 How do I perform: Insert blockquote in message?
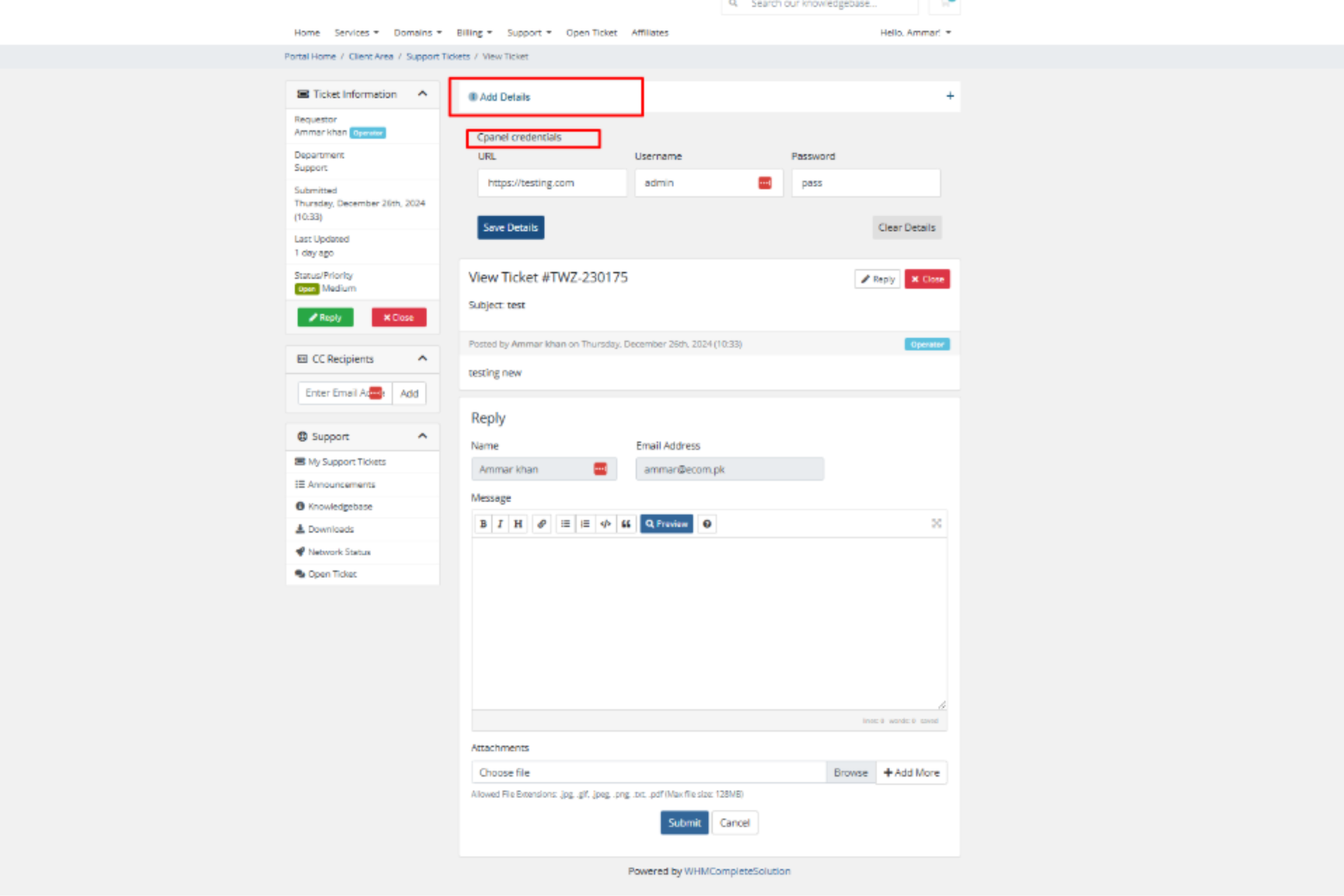(626, 523)
